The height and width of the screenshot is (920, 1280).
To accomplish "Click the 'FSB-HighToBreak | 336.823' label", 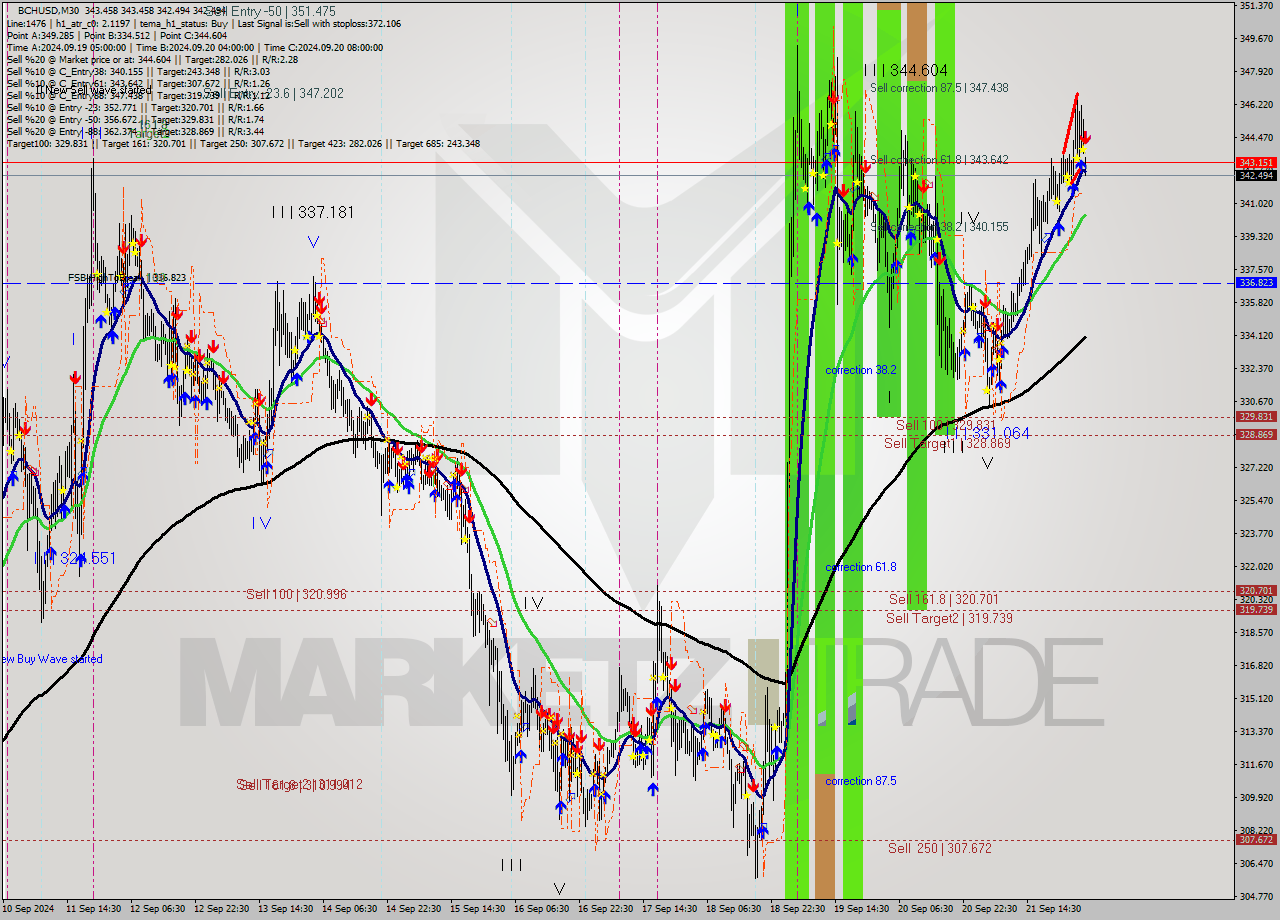I will (127, 278).
